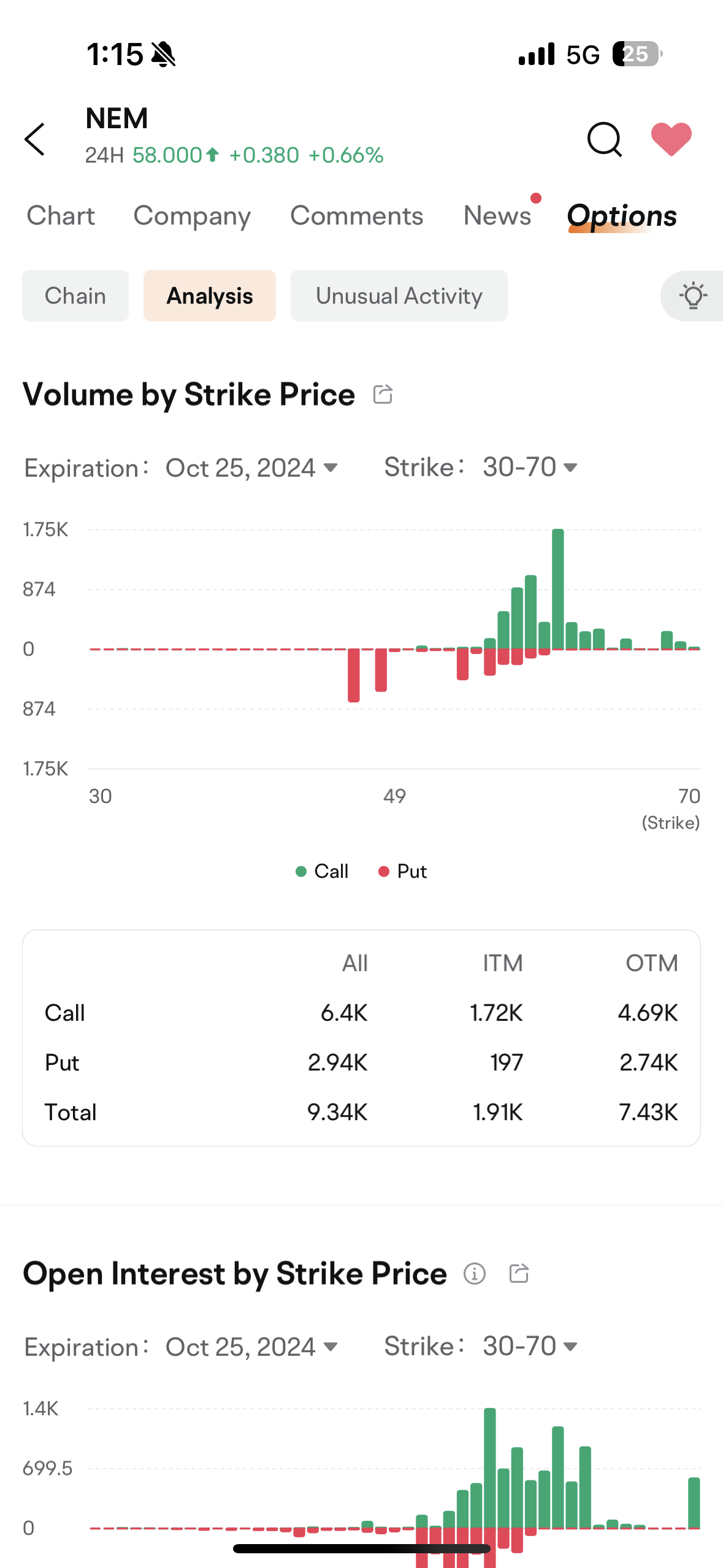Switch to the News tab
723x1568 pixels.
point(497,216)
